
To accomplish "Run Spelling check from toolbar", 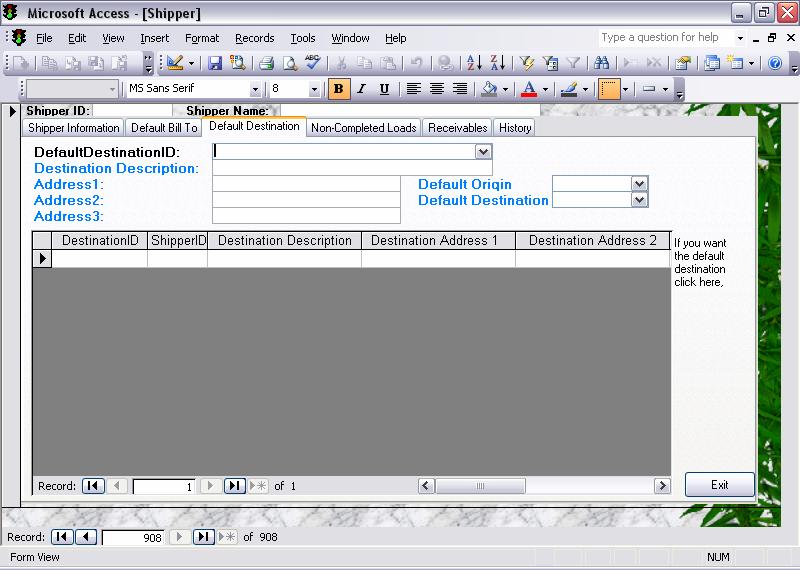I will tap(312, 63).
